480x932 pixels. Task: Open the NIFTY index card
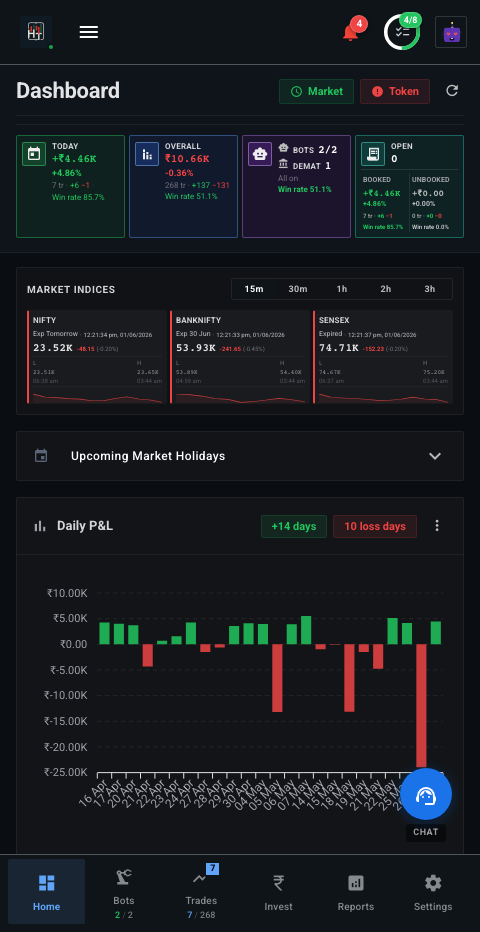point(97,357)
